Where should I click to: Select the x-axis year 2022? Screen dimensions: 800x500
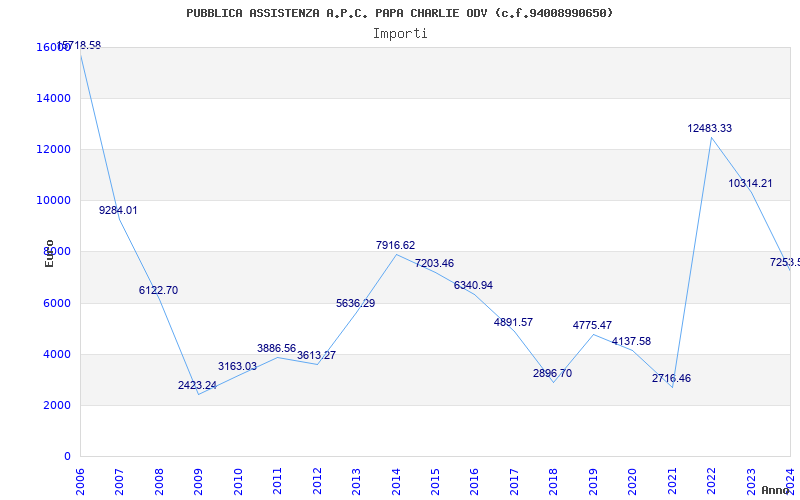pyautogui.click(x=711, y=482)
